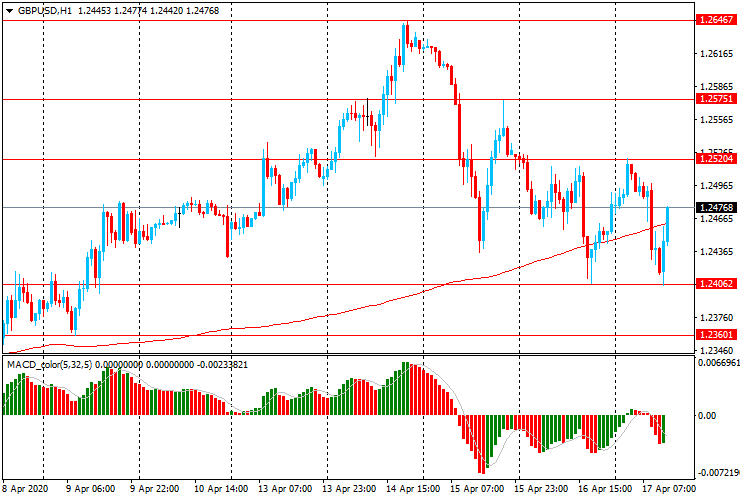Open the chart menu triangle beside GBPUSD
740x500 pixels.
coord(9,11)
